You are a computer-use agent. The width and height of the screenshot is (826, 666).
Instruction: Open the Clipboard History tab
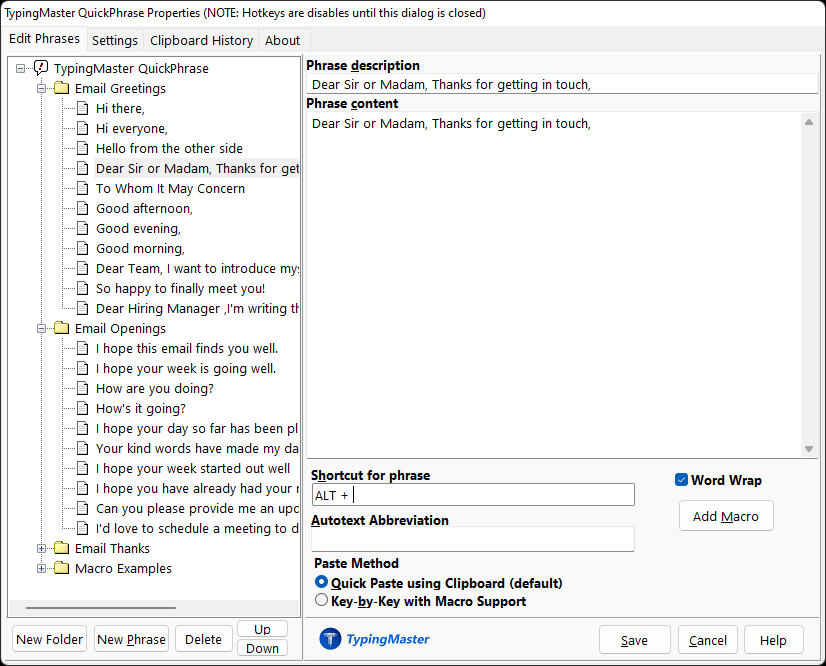click(x=201, y=41)
